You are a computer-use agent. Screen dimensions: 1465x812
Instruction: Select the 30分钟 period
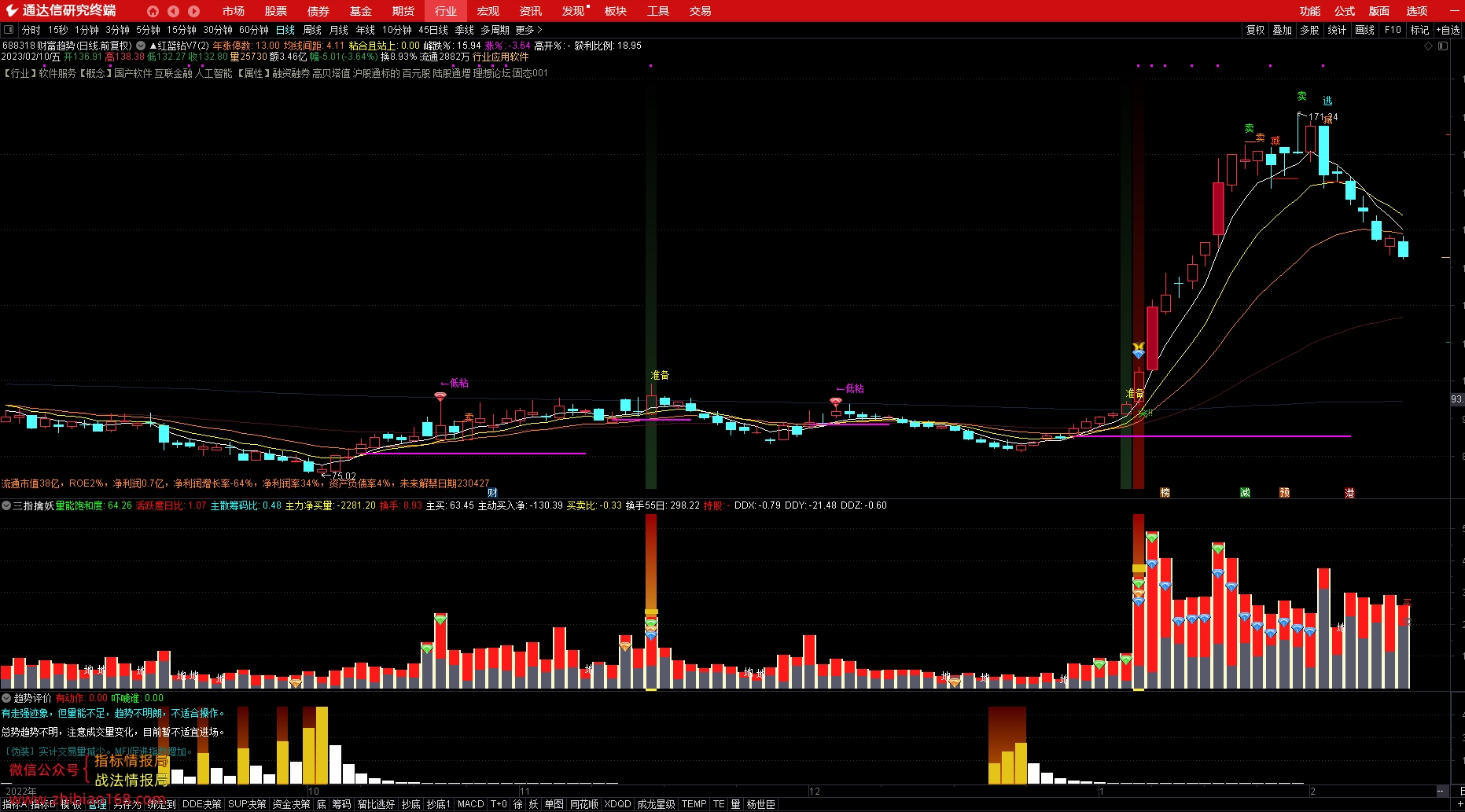(218, 30)
